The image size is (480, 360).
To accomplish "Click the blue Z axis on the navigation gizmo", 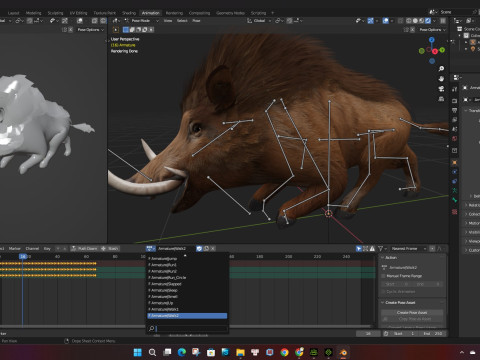I will (x=432, y=40).
